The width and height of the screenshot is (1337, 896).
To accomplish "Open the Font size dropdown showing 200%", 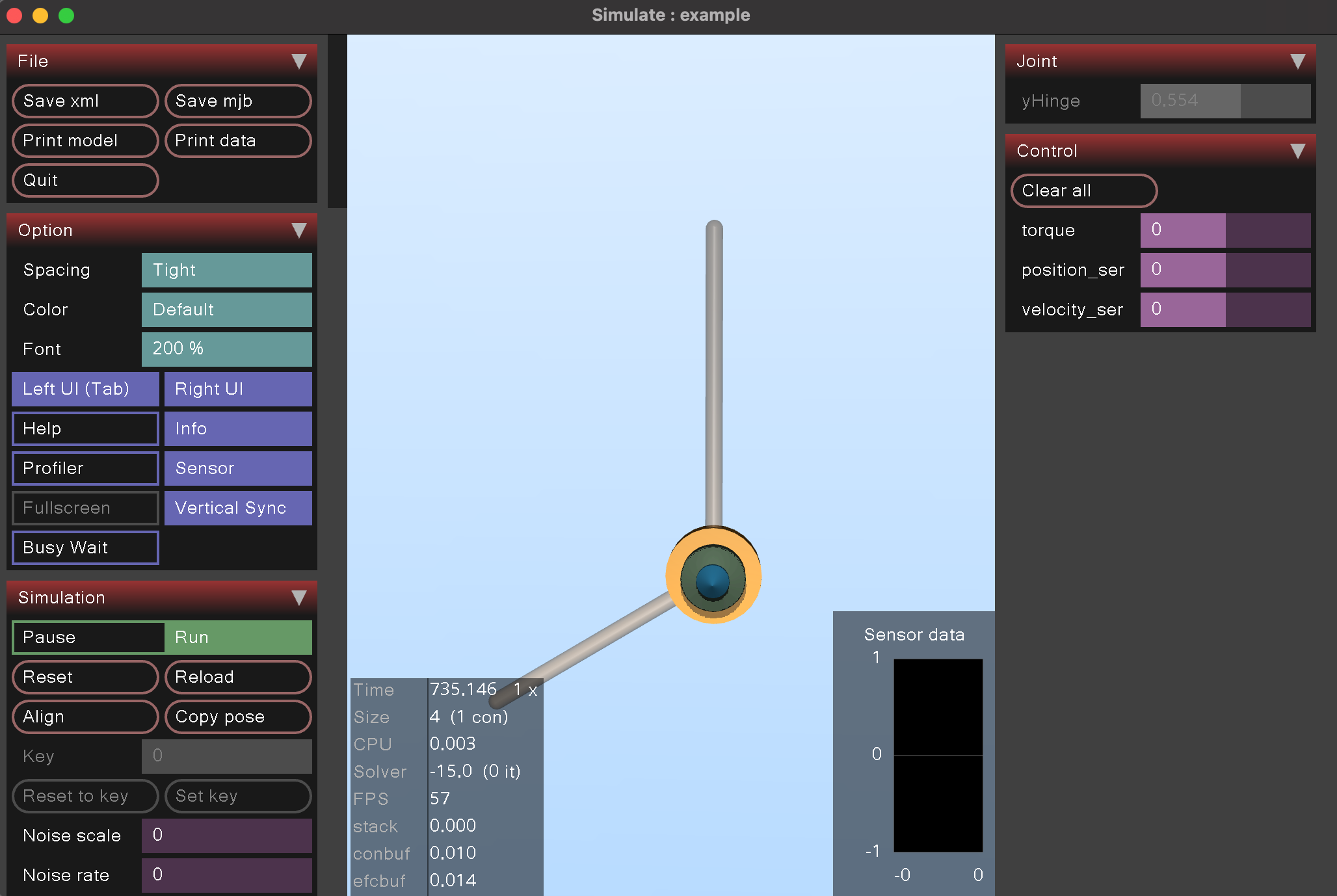I will [x=226, y=349].
